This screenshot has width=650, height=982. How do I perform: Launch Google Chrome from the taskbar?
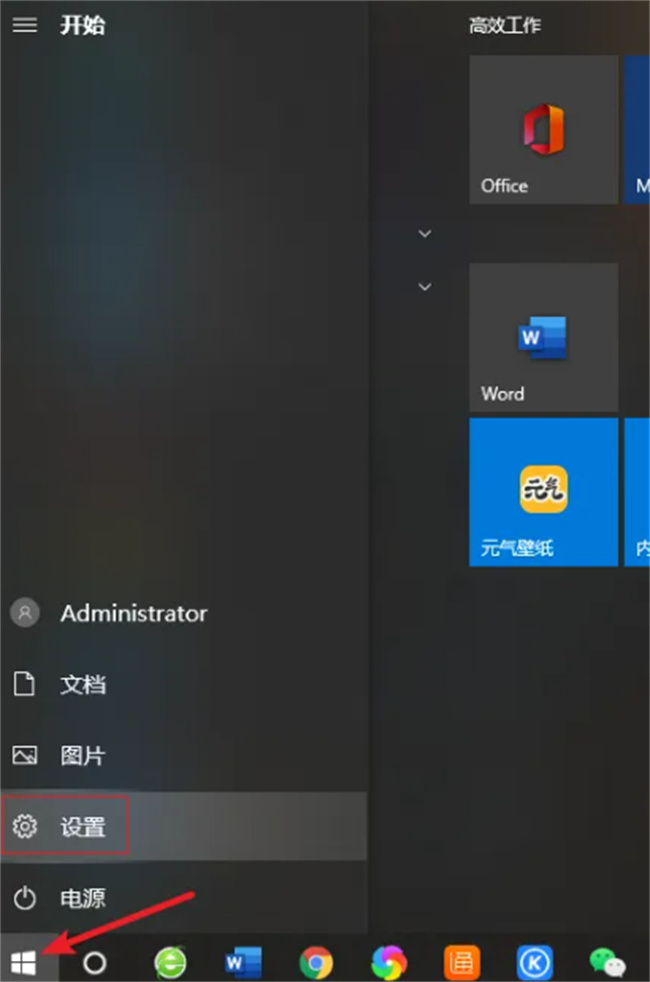tap(316, 963)
